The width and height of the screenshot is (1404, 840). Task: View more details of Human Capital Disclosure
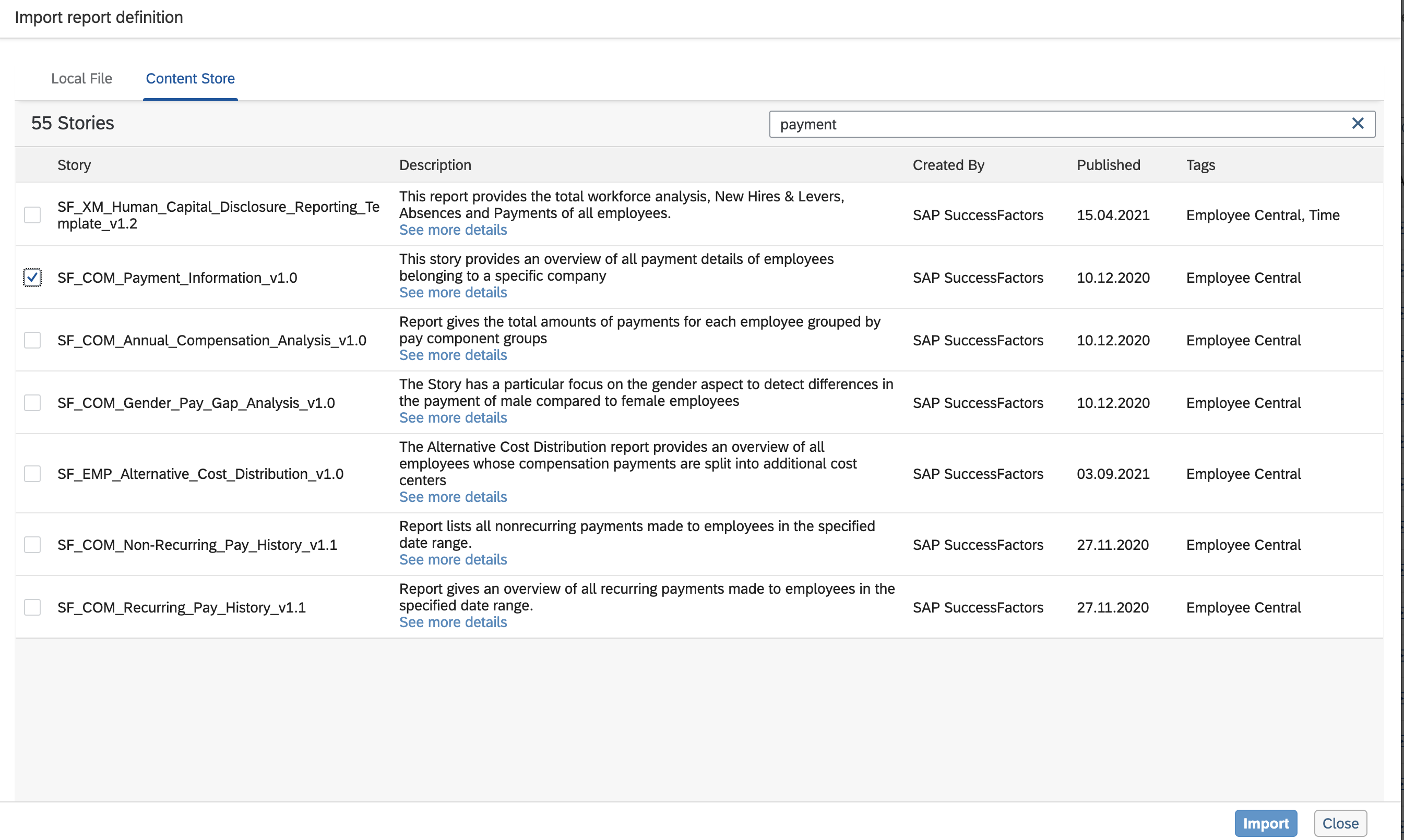click(453, 230)
